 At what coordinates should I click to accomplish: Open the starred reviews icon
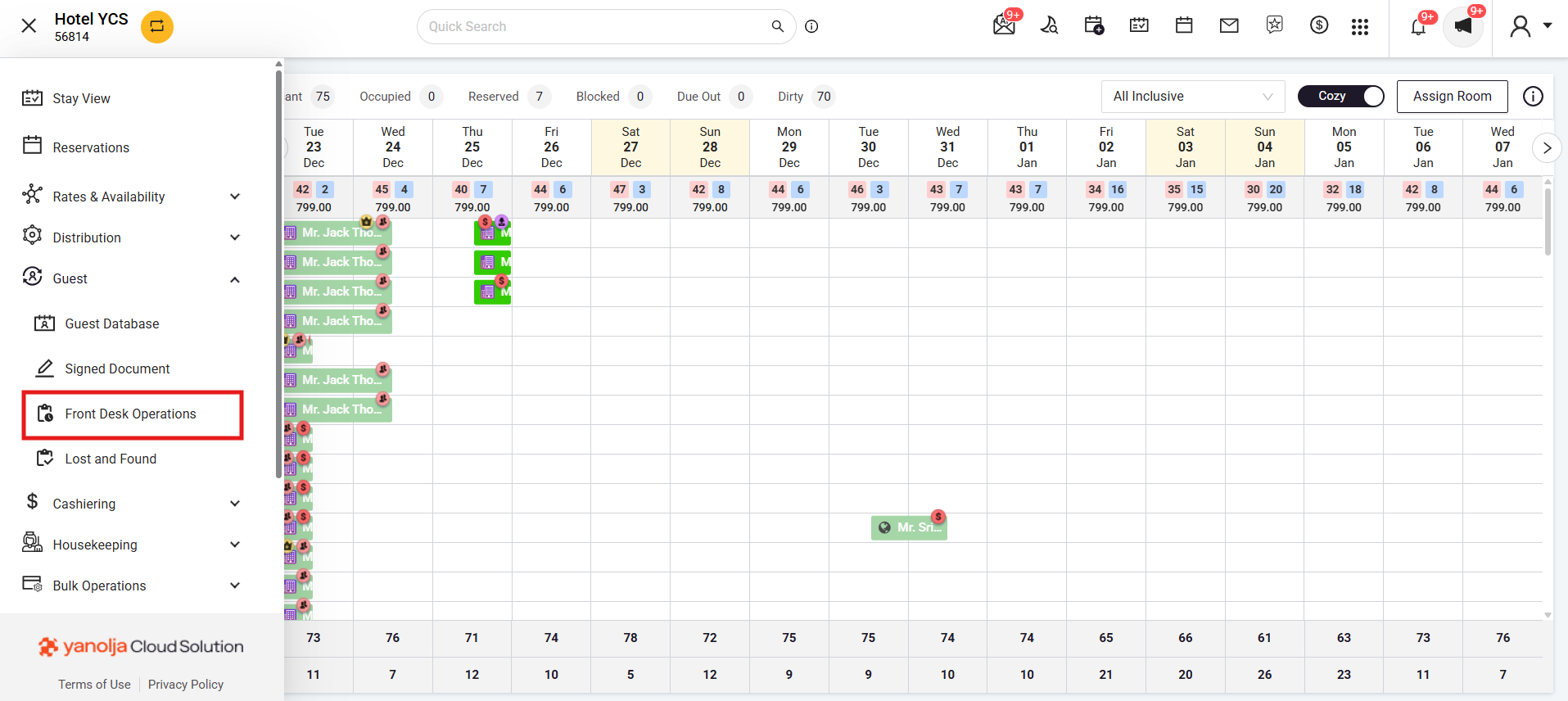click(x=1274, y=25)
